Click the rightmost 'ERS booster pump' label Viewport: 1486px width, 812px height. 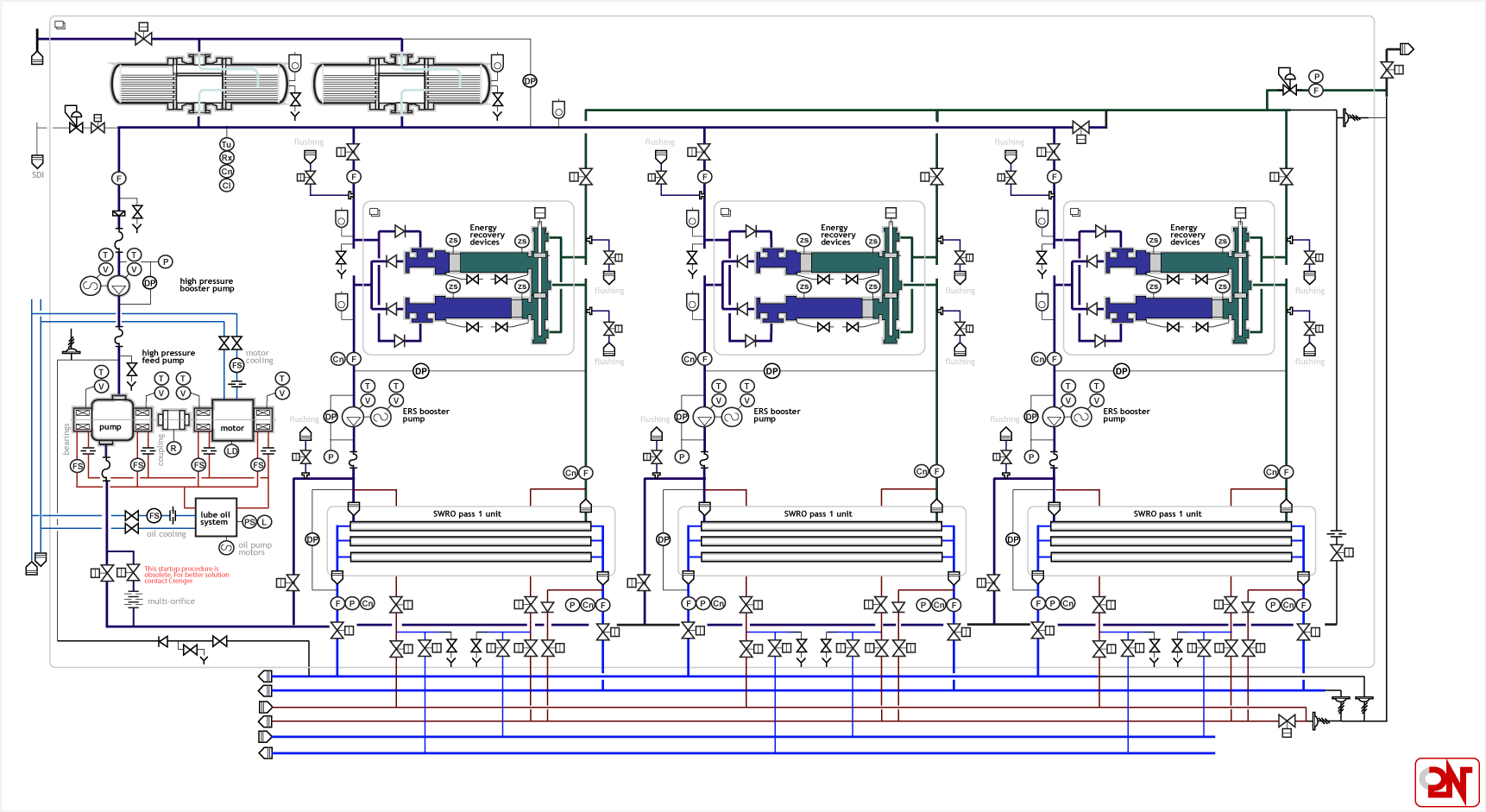[1126, 415]
